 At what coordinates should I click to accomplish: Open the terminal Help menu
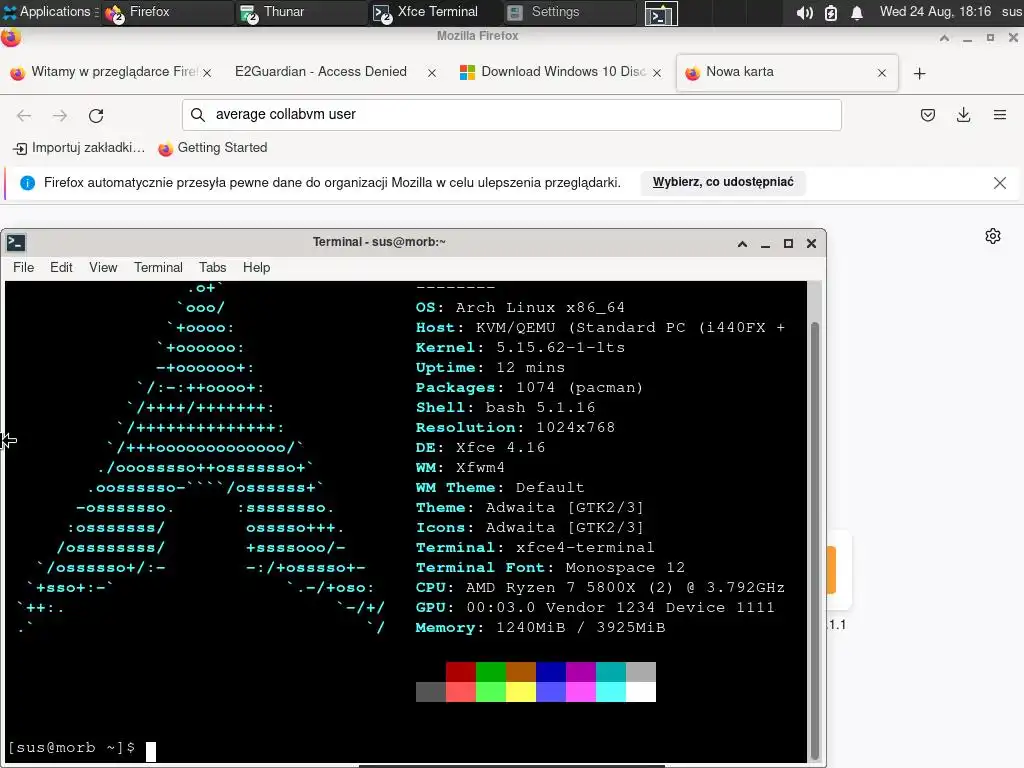click(x=256, y=268)
